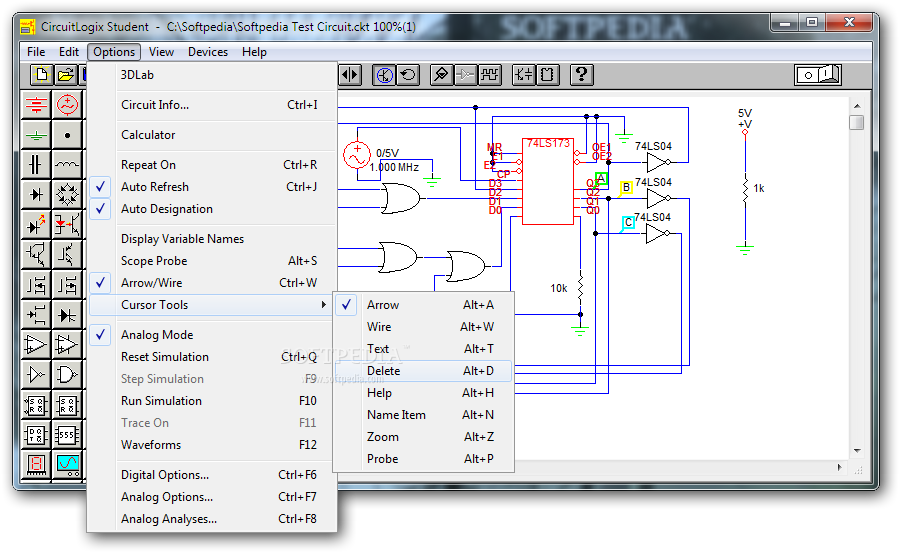Choose Text cursor tool in submenu
This screenshot has height=553, width=900.
point(424,349)
